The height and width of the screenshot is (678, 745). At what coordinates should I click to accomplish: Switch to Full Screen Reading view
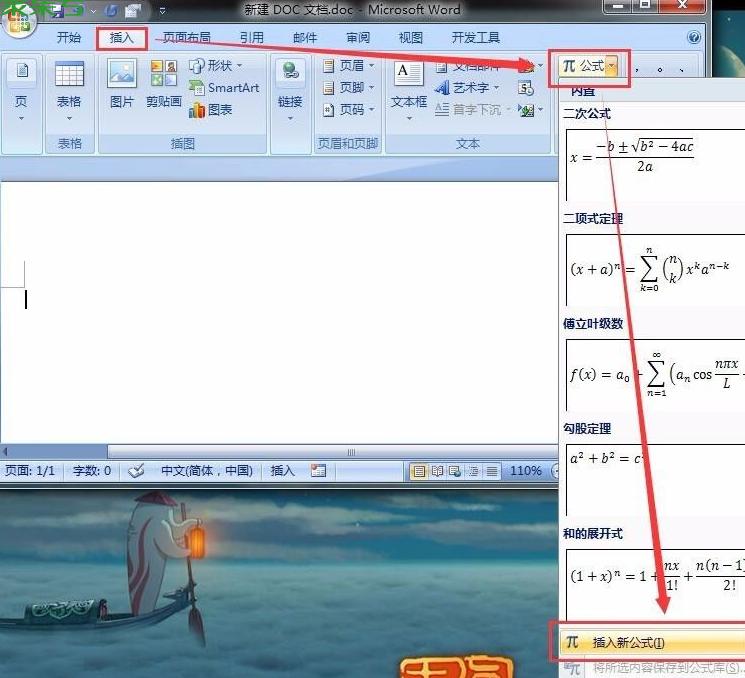(x=436, y=471)
